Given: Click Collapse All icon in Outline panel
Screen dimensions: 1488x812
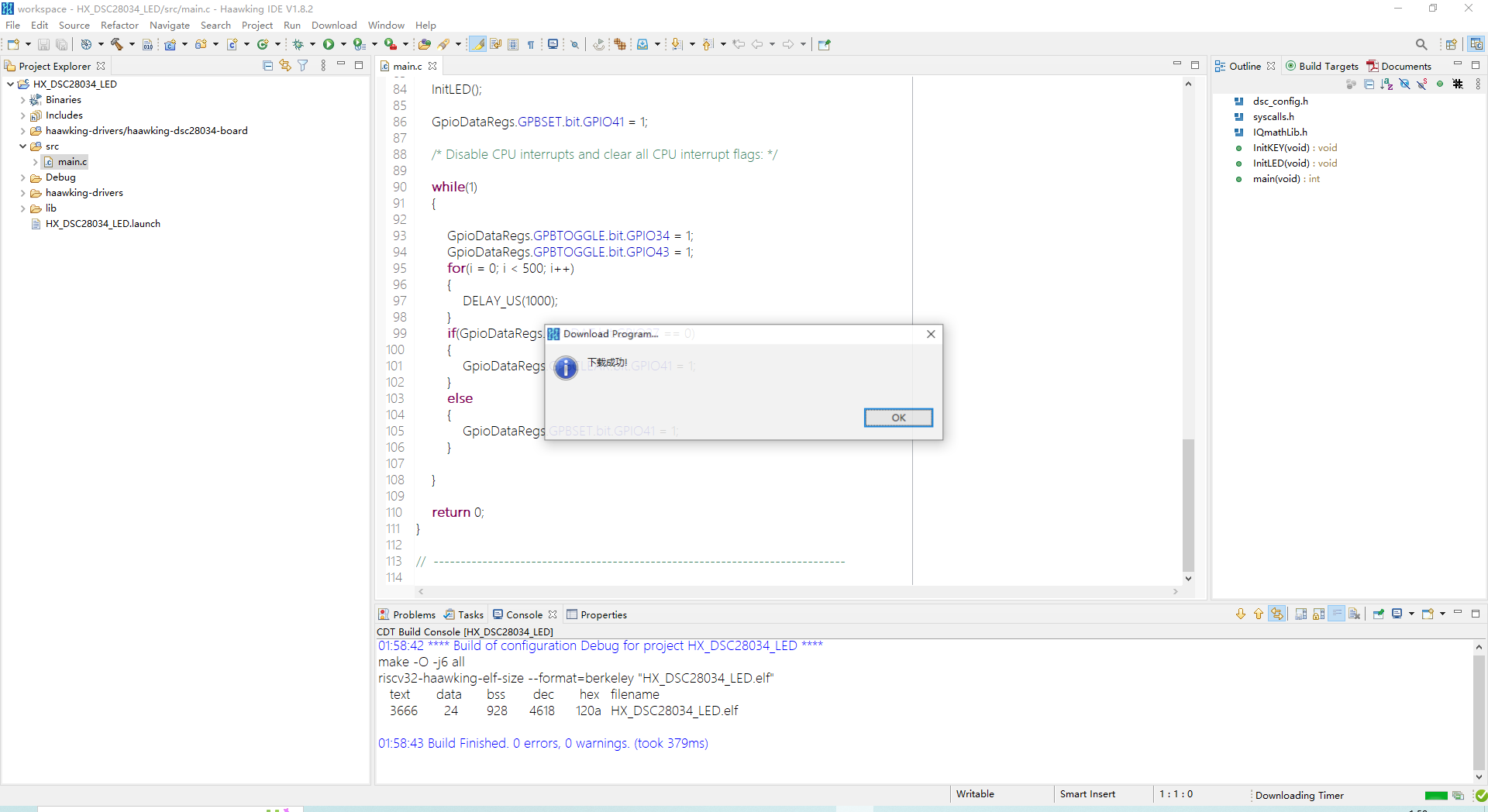Looking at the screenshot, I should [1369, 84].
